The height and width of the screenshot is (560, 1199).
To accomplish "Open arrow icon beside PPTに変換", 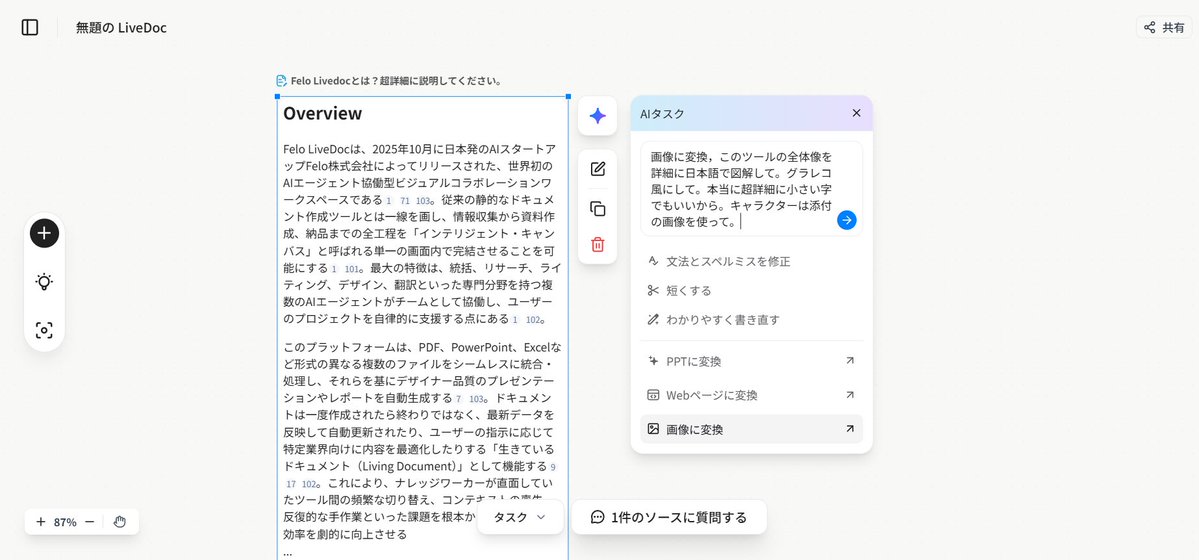I will point(850,361).
